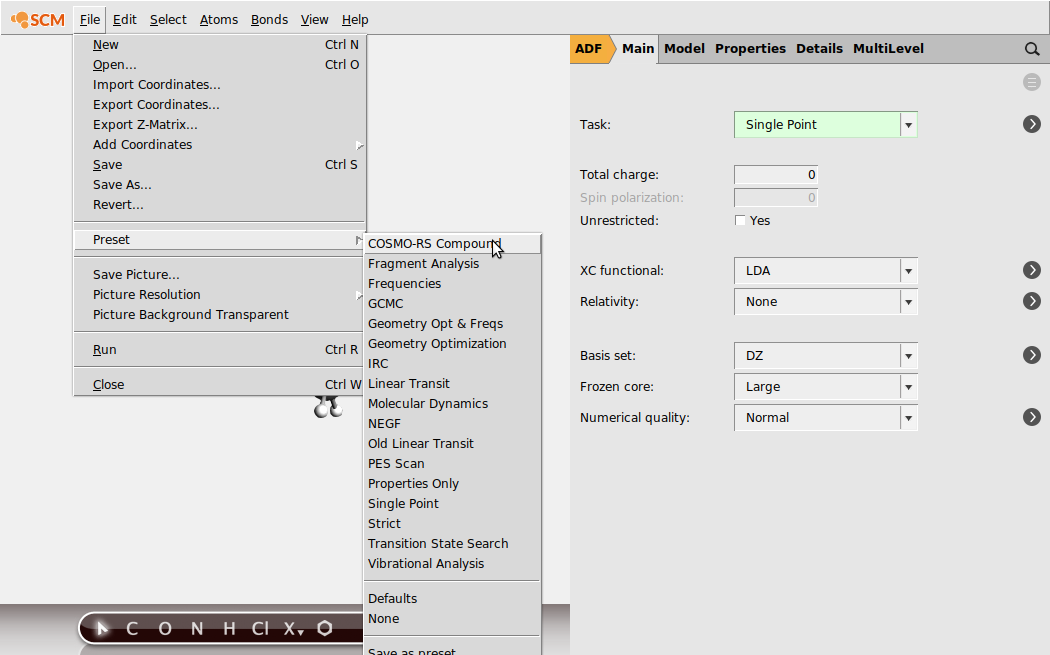This screenshot has height=655, width=1050.
Task: Select Vibrational Analysis preset
Action: click(x=452, y=564)
